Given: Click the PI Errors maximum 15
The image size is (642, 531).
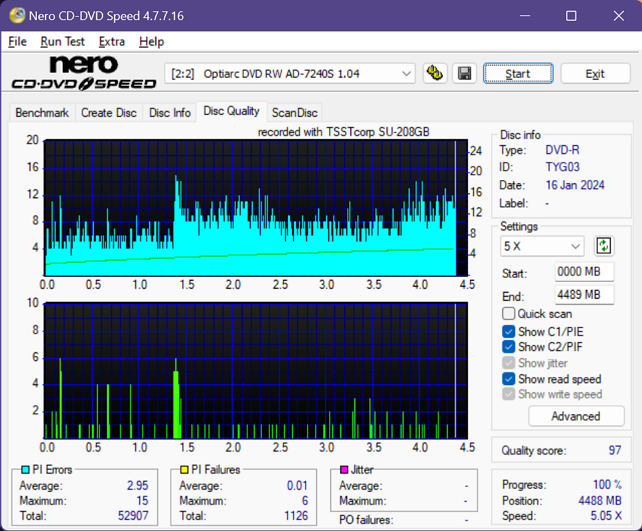Looking at the screenshot, I should coord(142,500).
